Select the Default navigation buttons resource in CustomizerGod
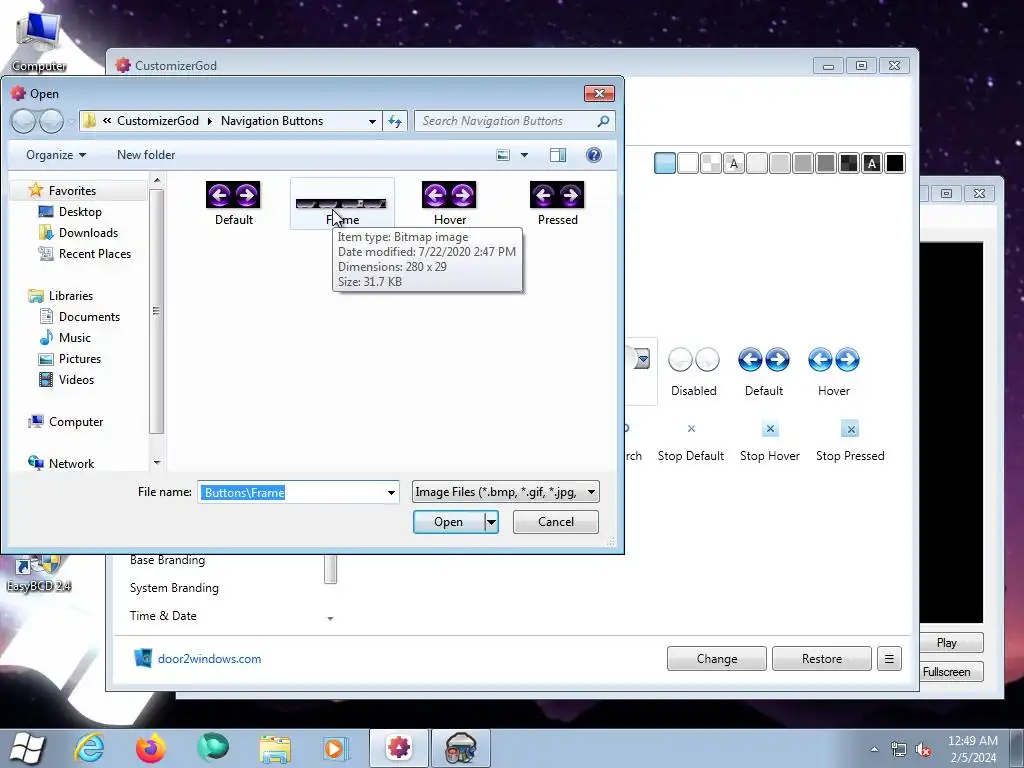Screen dimensions: 1024x768 click(x=763, y=371)
